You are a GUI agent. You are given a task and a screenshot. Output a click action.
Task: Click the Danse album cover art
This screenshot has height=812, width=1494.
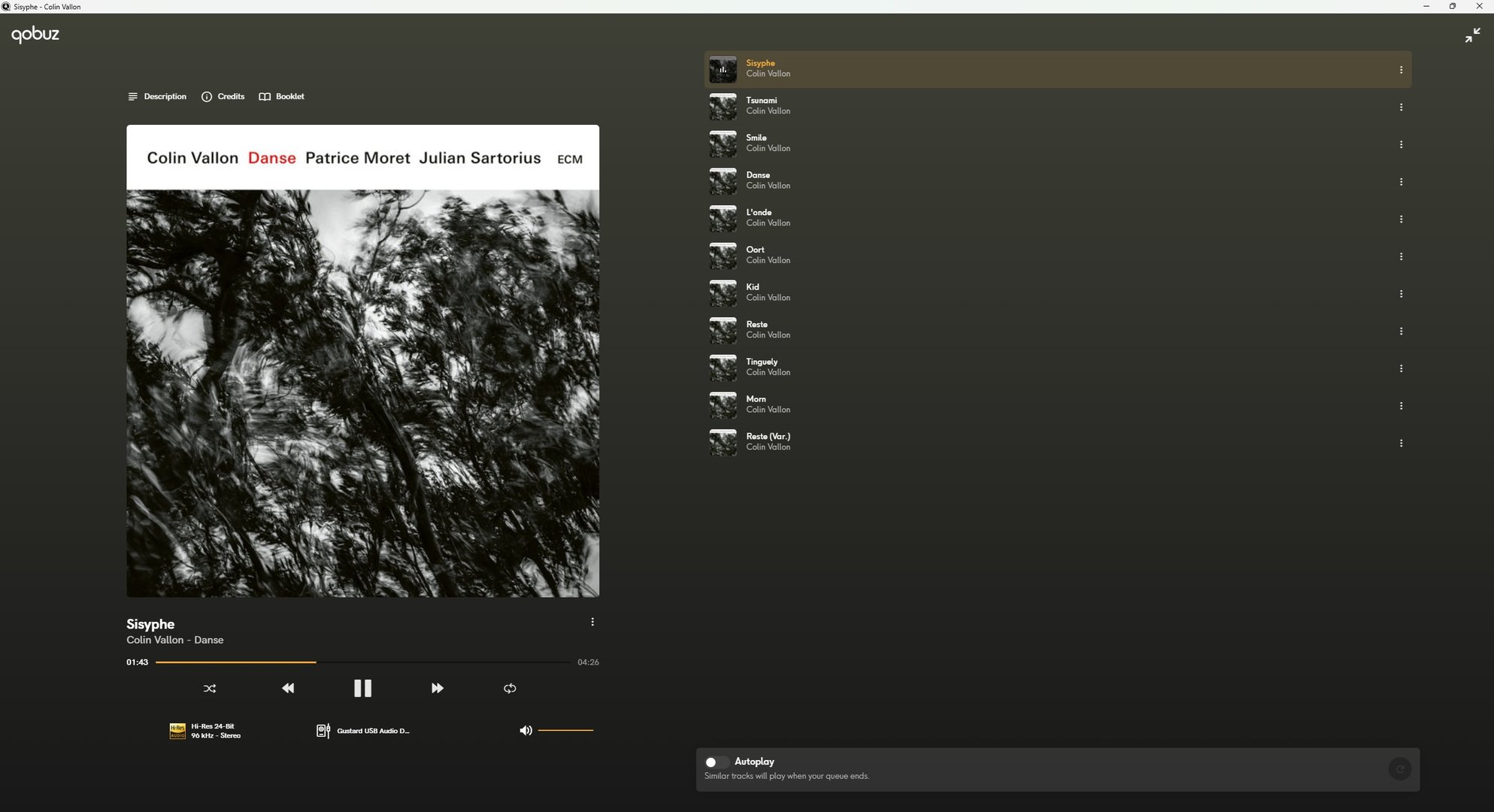click(362, 361)
